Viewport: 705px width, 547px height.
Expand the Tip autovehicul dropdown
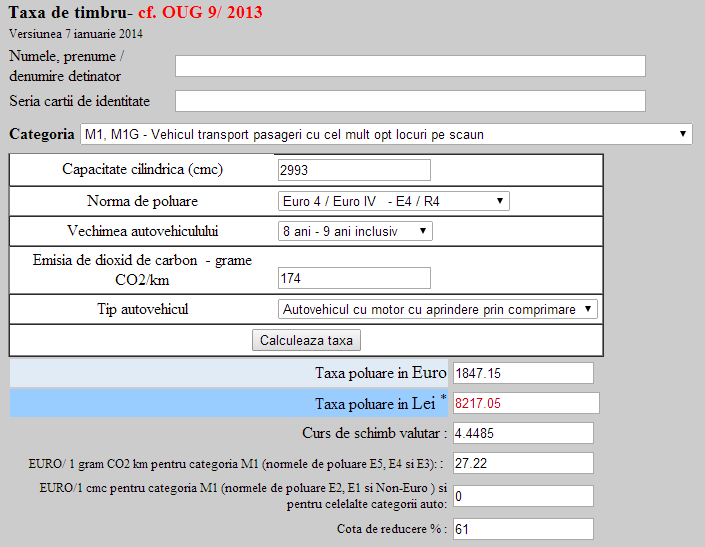tap(437, 309)
